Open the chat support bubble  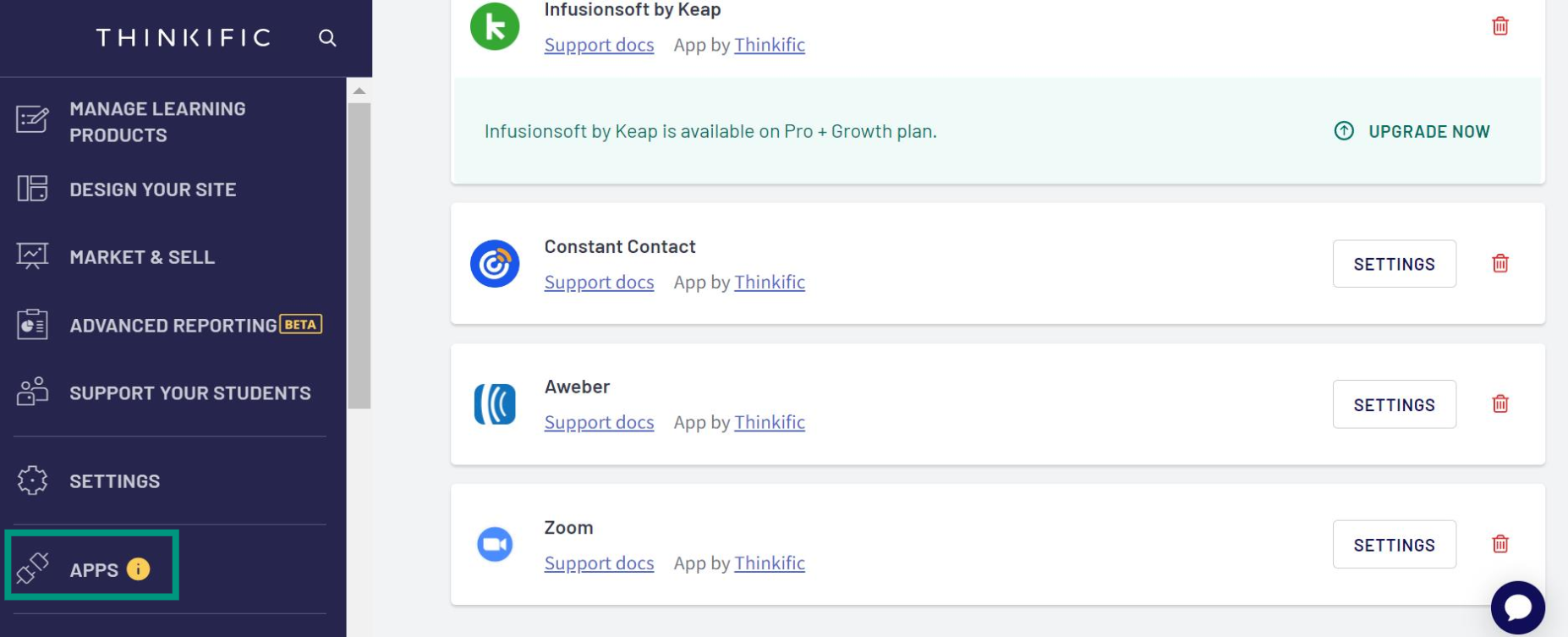(x=1517, y=607)
